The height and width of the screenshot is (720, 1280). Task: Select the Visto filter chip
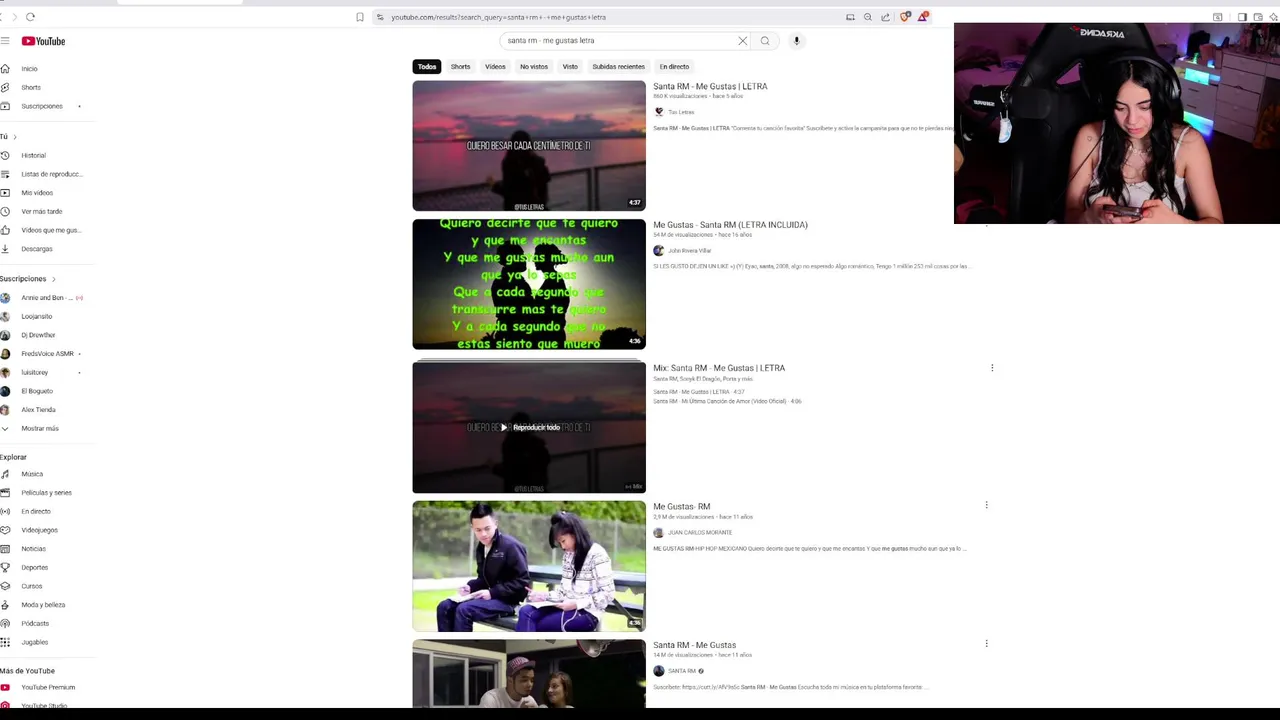[x=570, y=67]
